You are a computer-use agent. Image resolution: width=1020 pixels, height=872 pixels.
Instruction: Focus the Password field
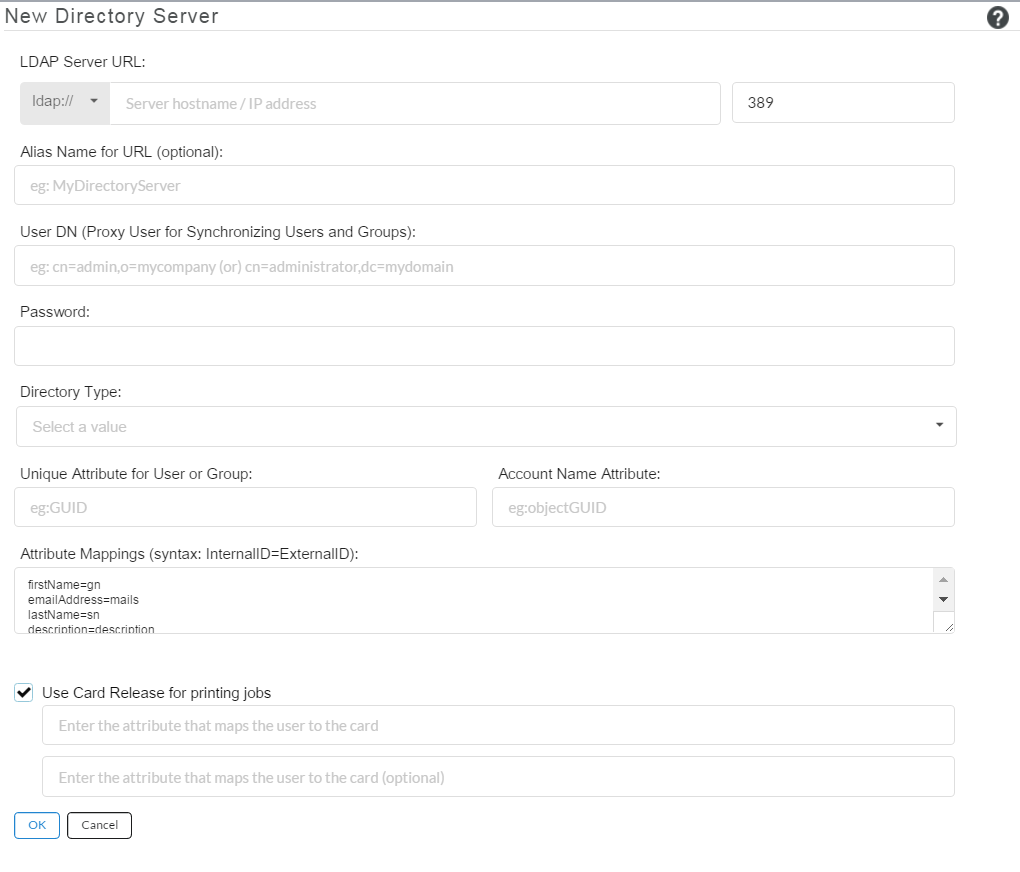point(484,346)
